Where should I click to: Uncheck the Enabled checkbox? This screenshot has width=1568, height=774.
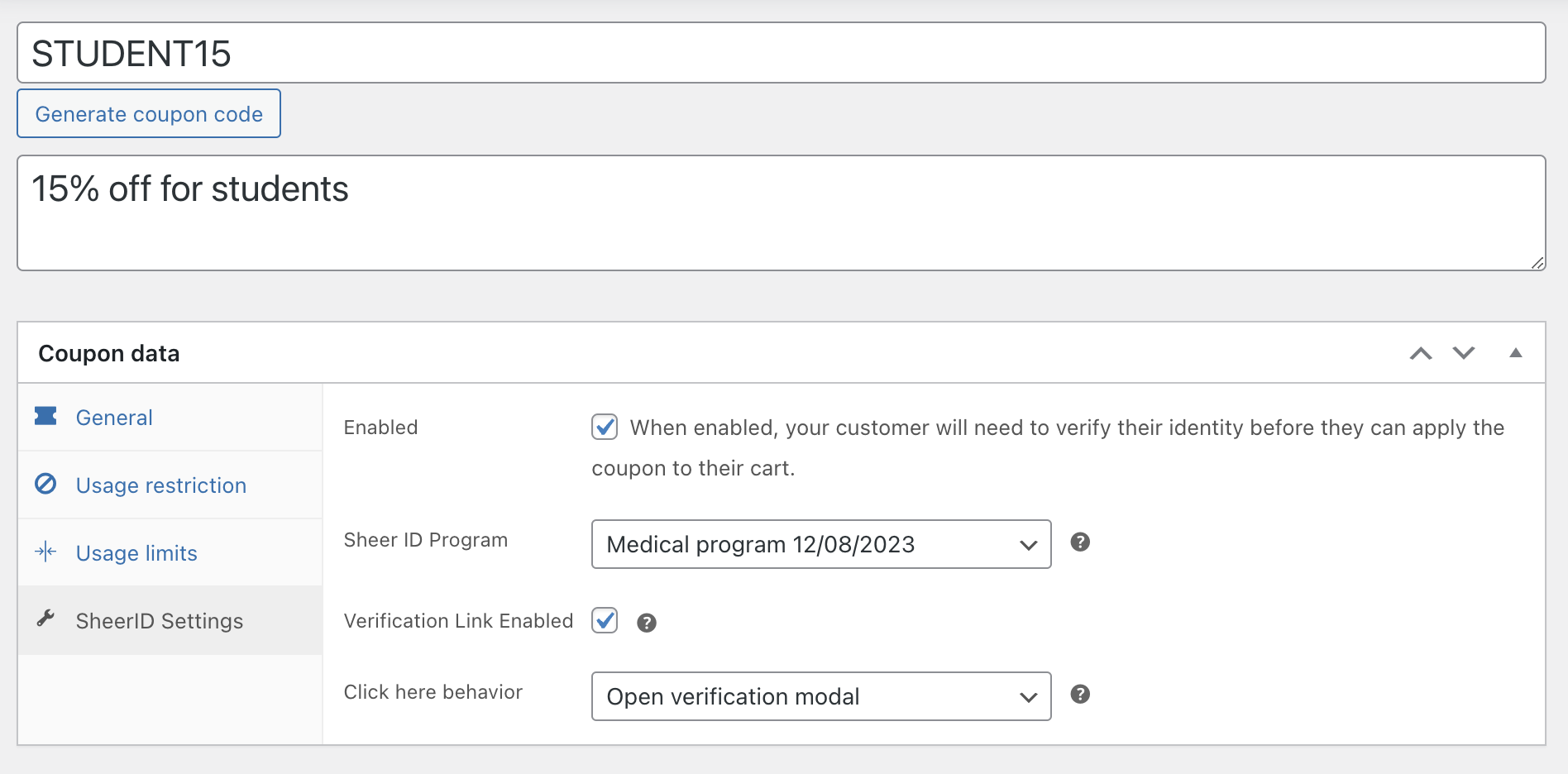tap(605, 427)
